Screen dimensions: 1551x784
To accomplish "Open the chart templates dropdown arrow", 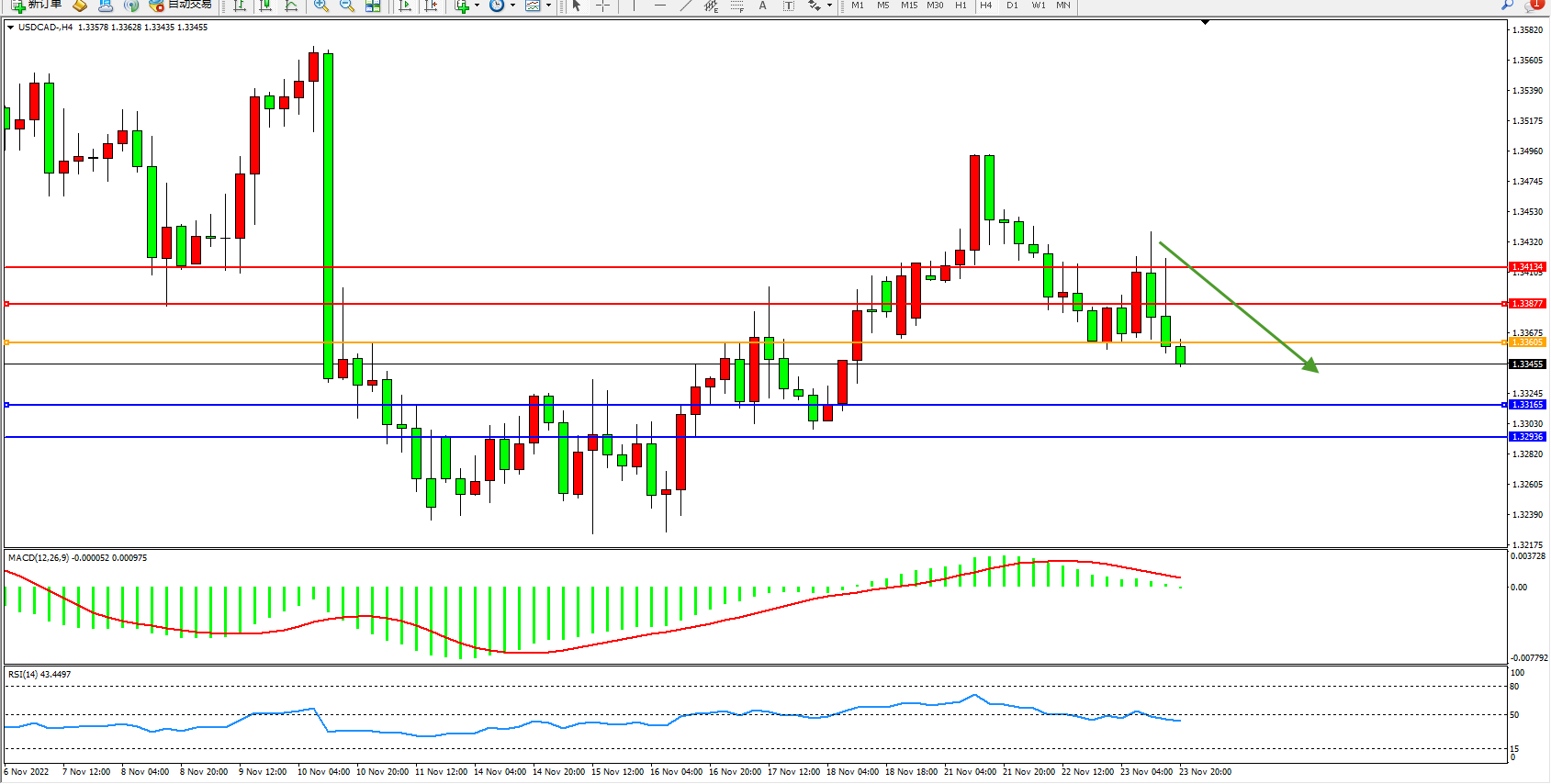I will pyautogui.click(x=549, y=6).
